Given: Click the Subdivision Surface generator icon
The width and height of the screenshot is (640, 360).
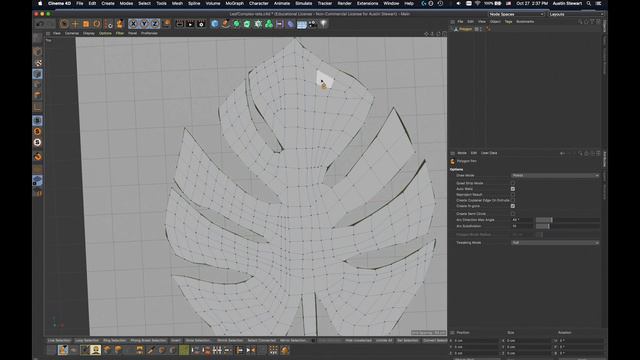Looking at the screenshot, I should [x=236, y=24].
